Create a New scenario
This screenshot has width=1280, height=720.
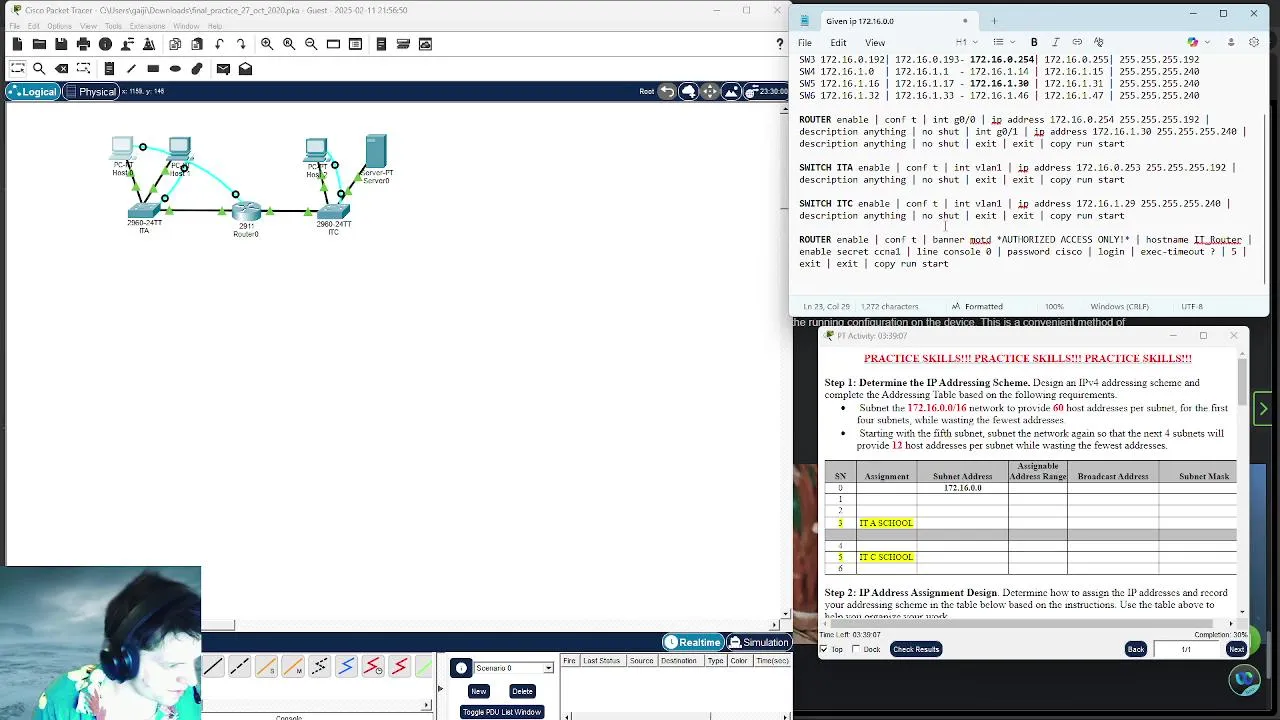click(x=479, y=691)
